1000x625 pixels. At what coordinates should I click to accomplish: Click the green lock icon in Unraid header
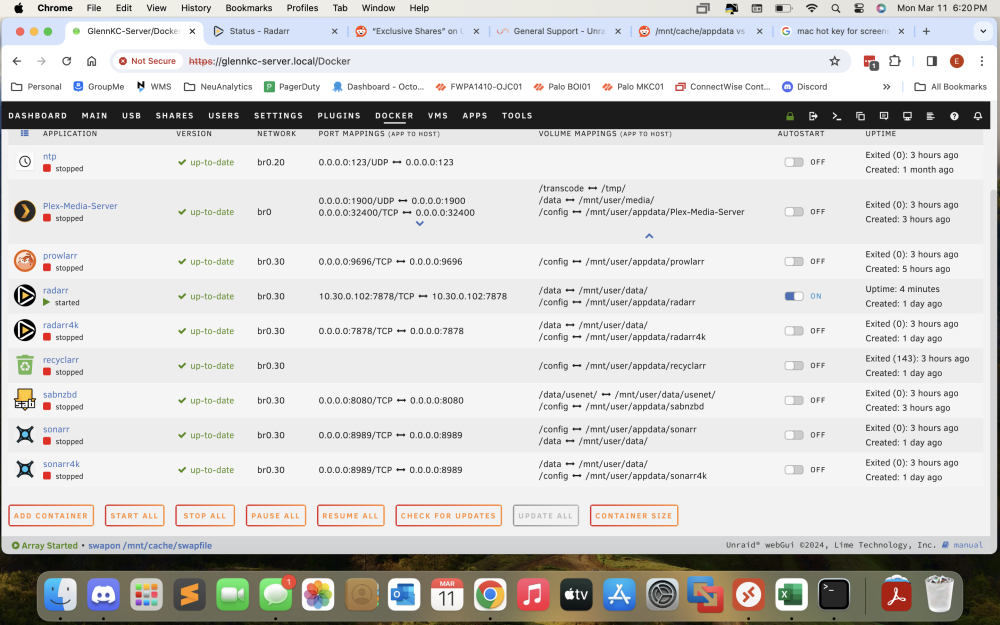click(x=790, y=116)
